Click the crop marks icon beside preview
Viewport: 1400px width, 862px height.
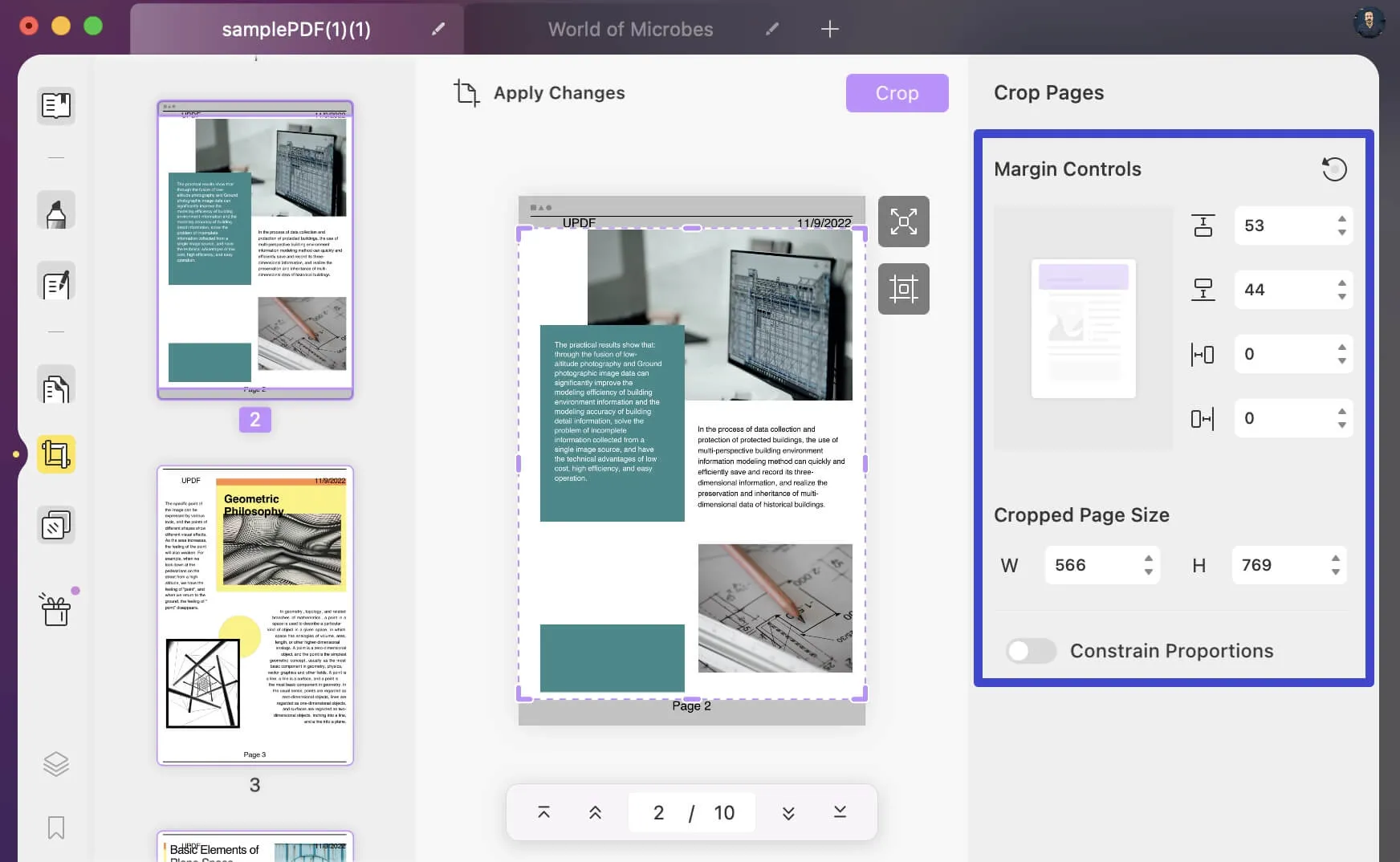point(904,289)
